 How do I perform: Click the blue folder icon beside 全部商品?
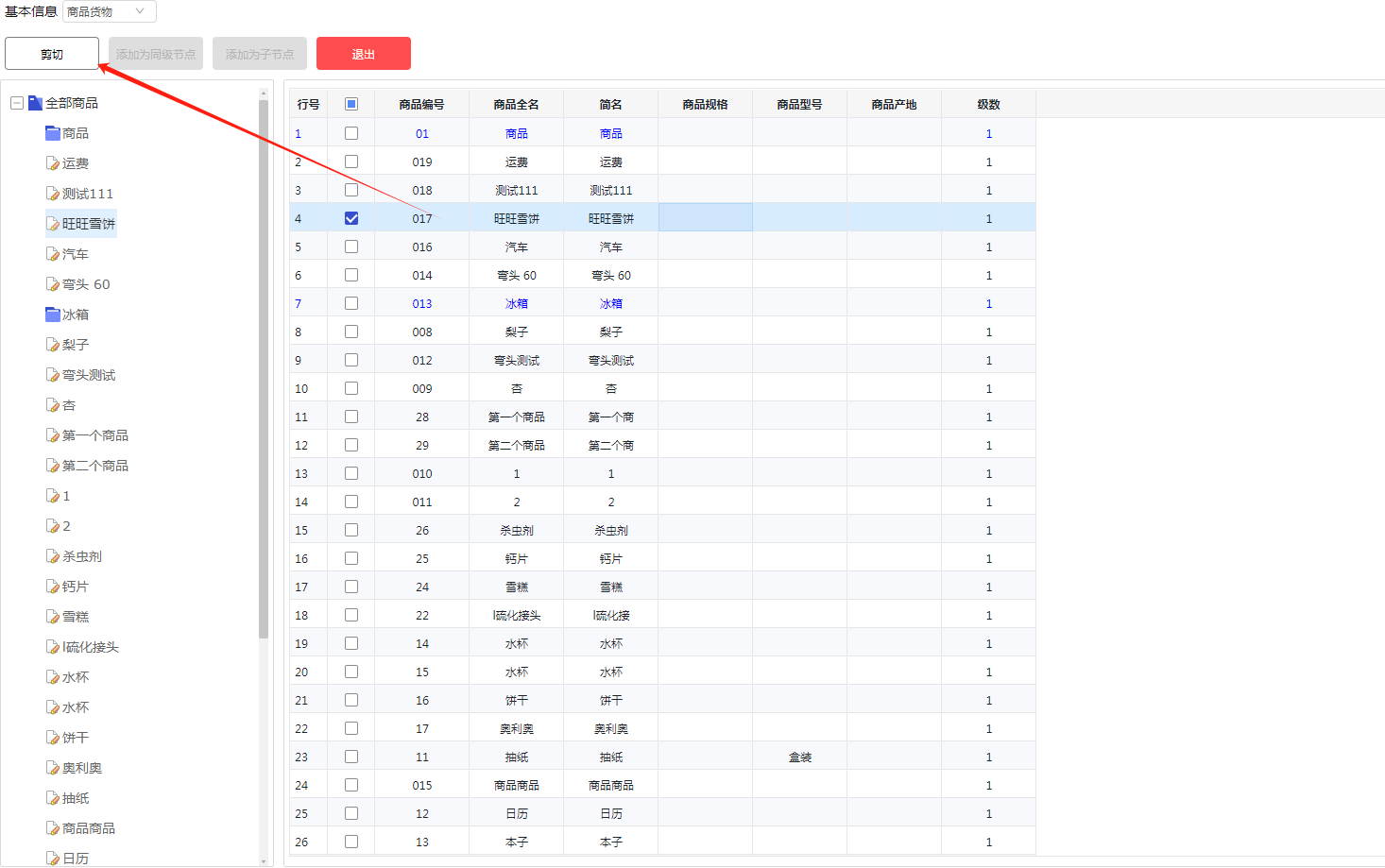[x=35, y=103]
